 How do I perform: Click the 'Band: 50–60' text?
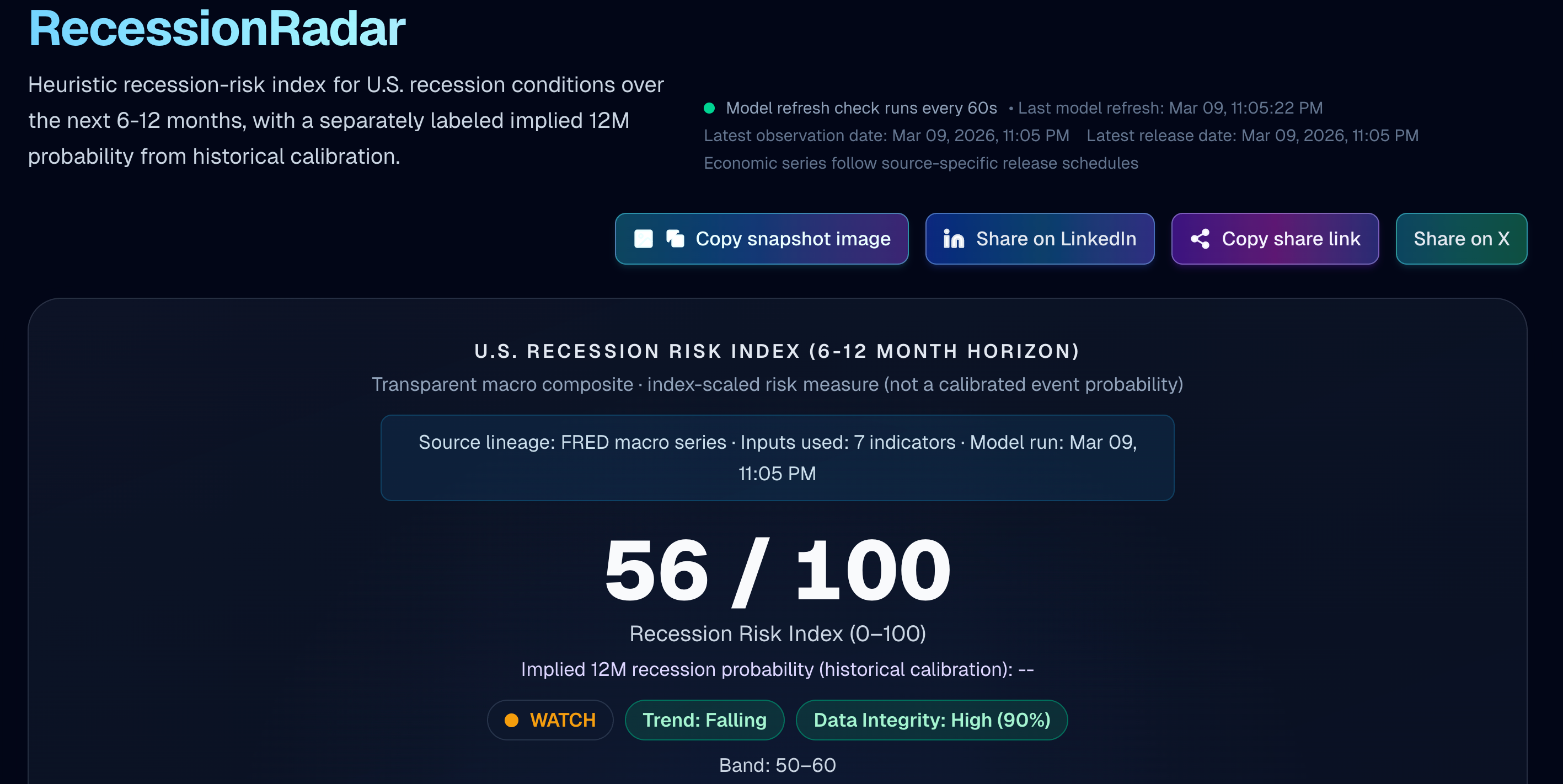777,765
